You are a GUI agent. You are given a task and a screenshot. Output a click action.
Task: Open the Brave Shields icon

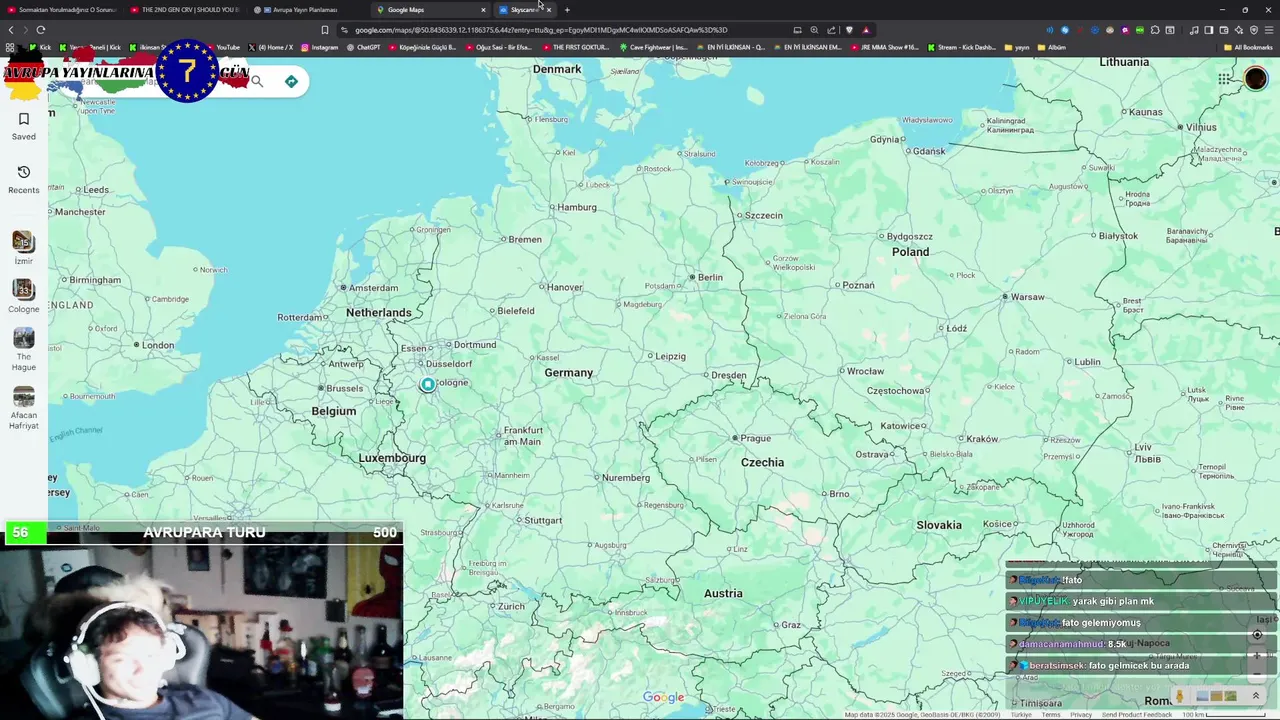(849, 30)
